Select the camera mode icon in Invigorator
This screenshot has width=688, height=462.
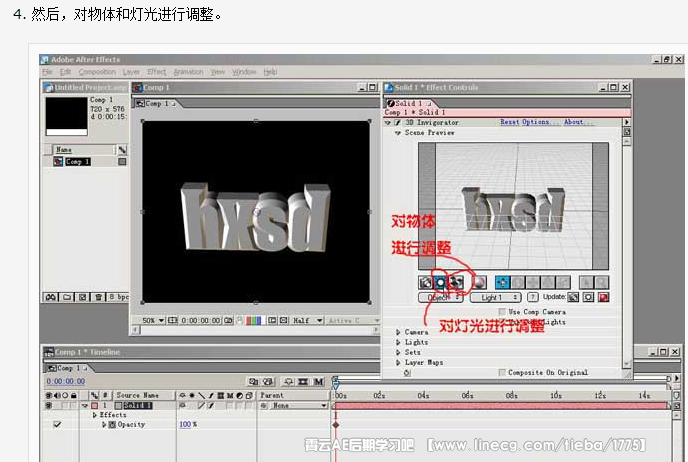[x=425, y=283]
